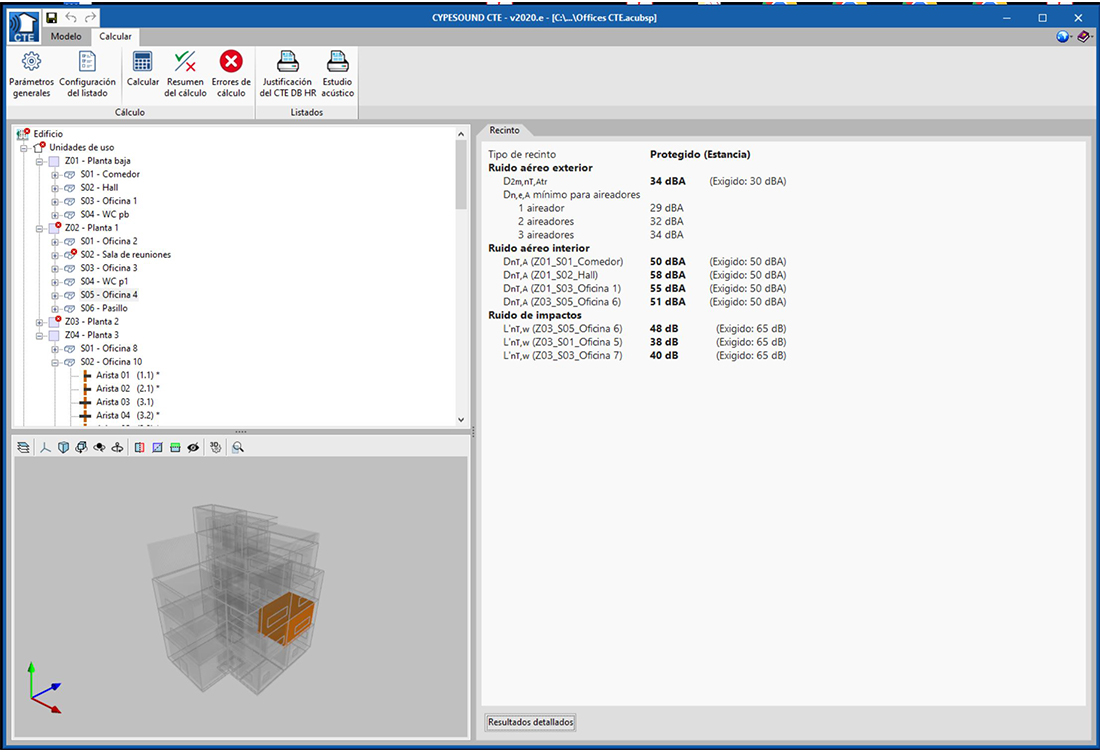Toggle the vertical section plane icon
This screenshot has height=752, width=1100.
(139, 448)
